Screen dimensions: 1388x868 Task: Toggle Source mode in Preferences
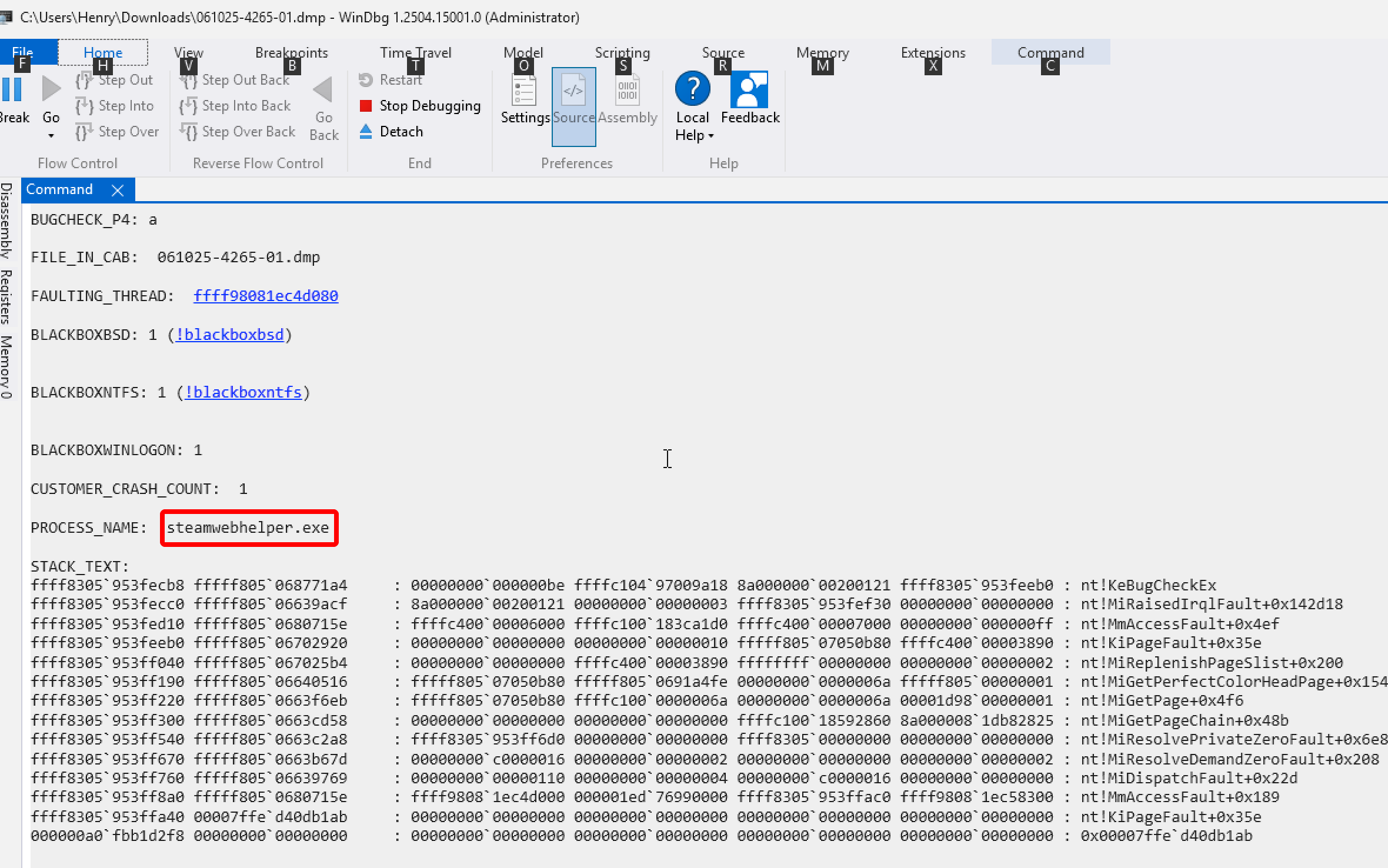point(573,106)
